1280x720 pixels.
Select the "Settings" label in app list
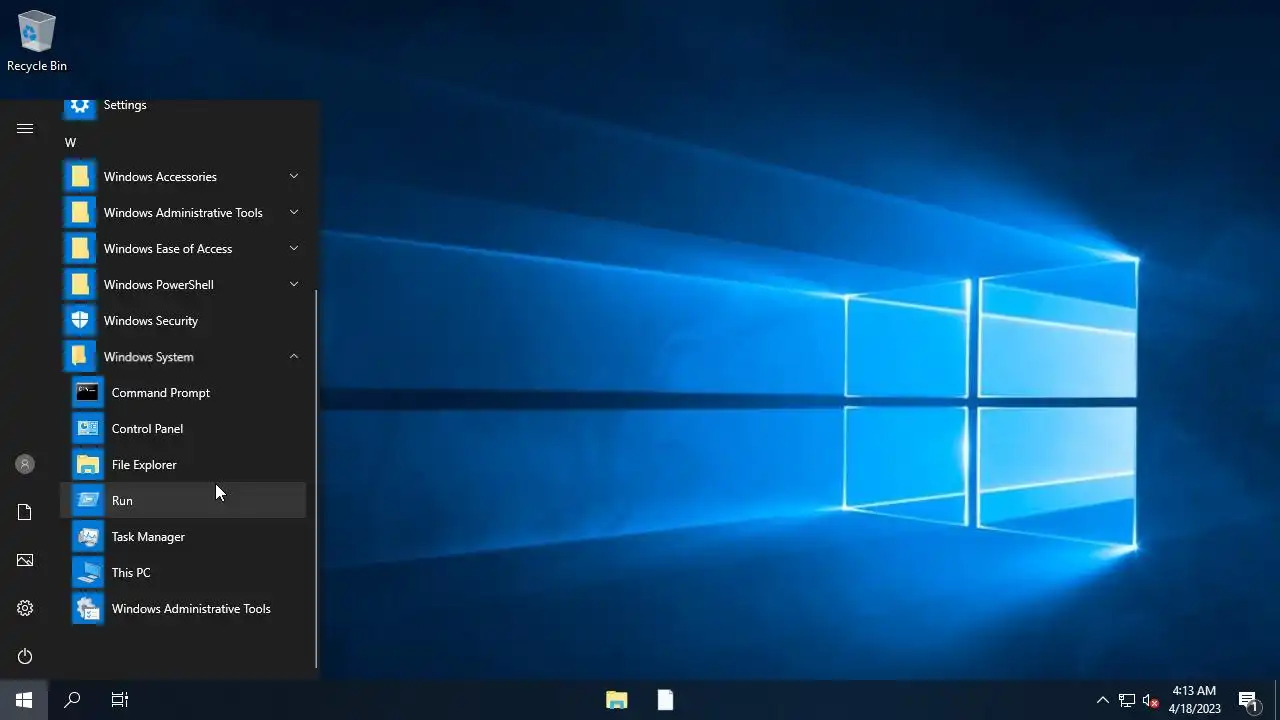(x=125, y=105)
